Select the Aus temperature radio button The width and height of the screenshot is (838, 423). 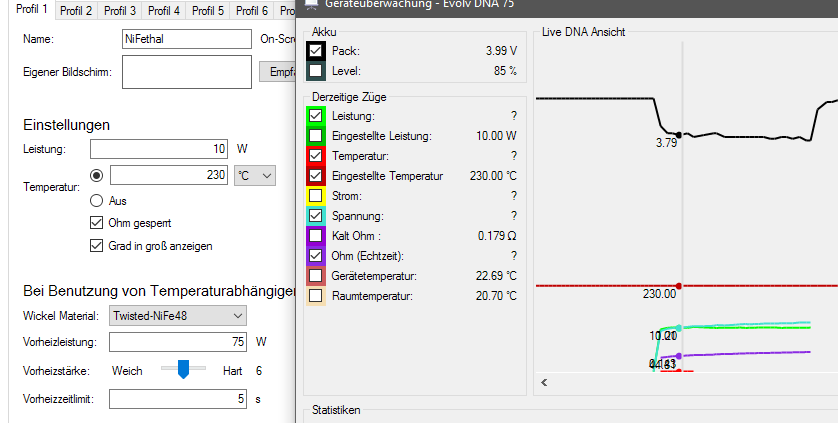click(x=97, y=200)
